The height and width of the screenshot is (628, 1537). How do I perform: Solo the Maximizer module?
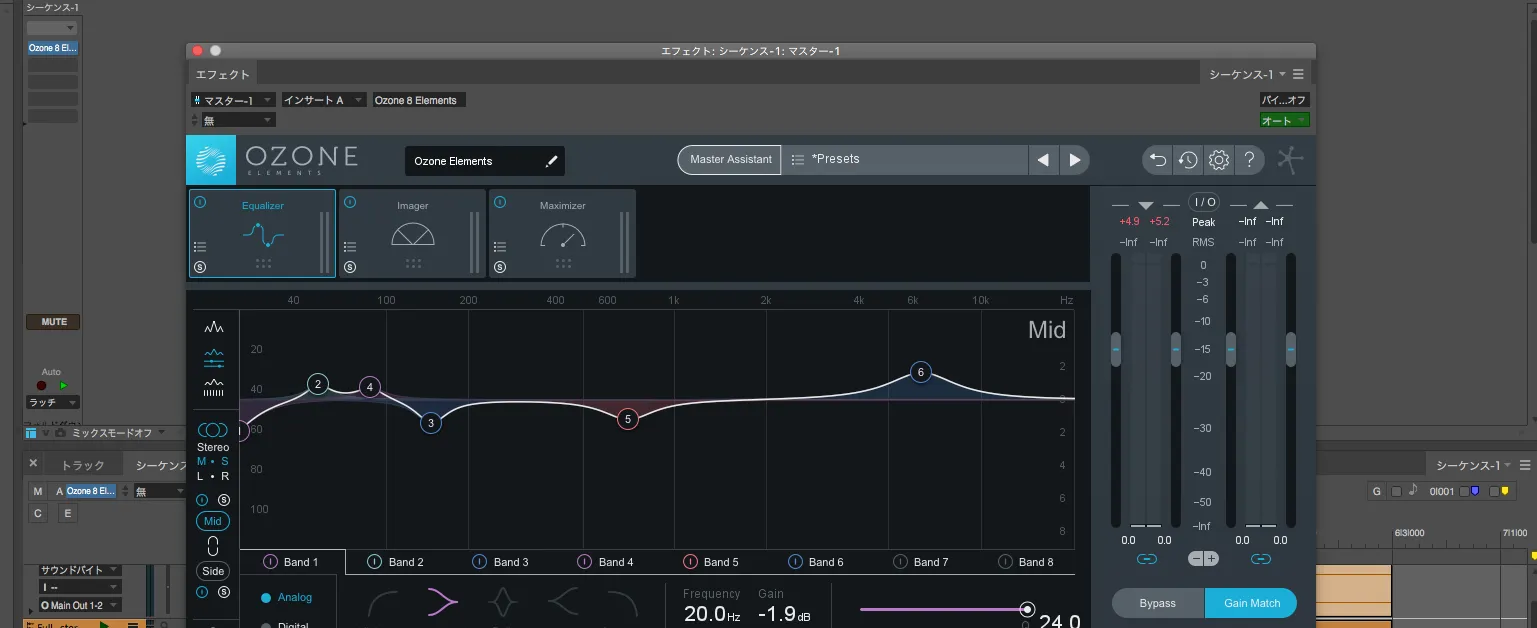tap(499, 266)
